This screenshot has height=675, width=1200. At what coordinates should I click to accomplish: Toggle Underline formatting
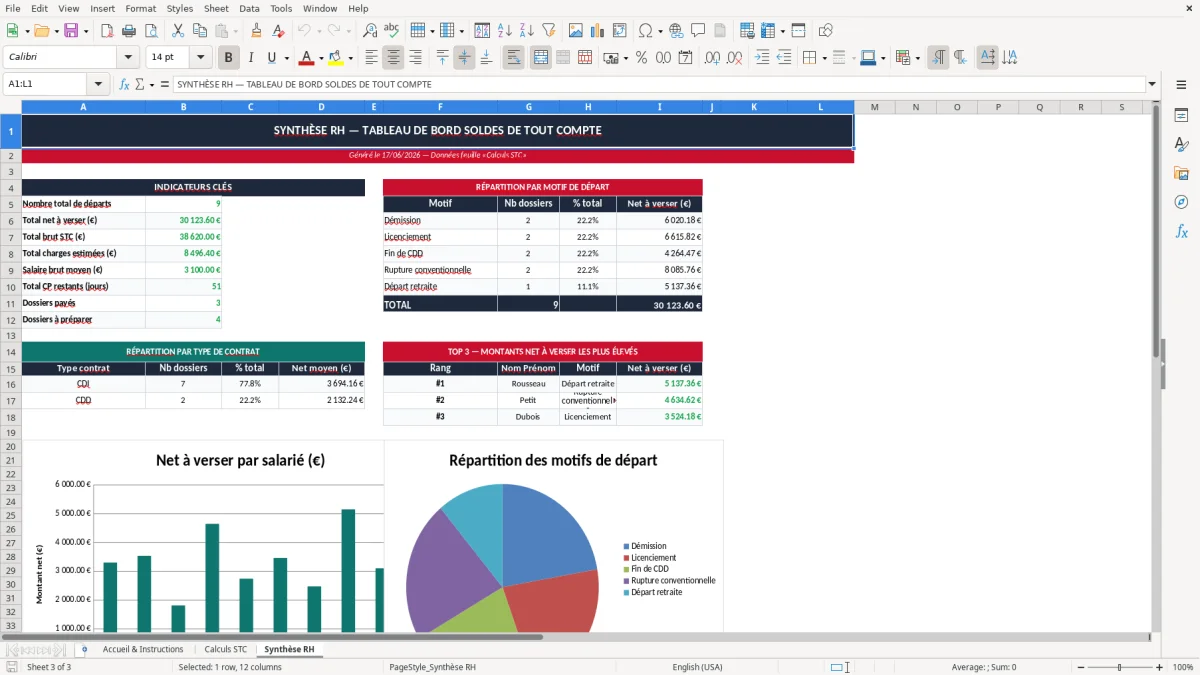click(271, 58)
